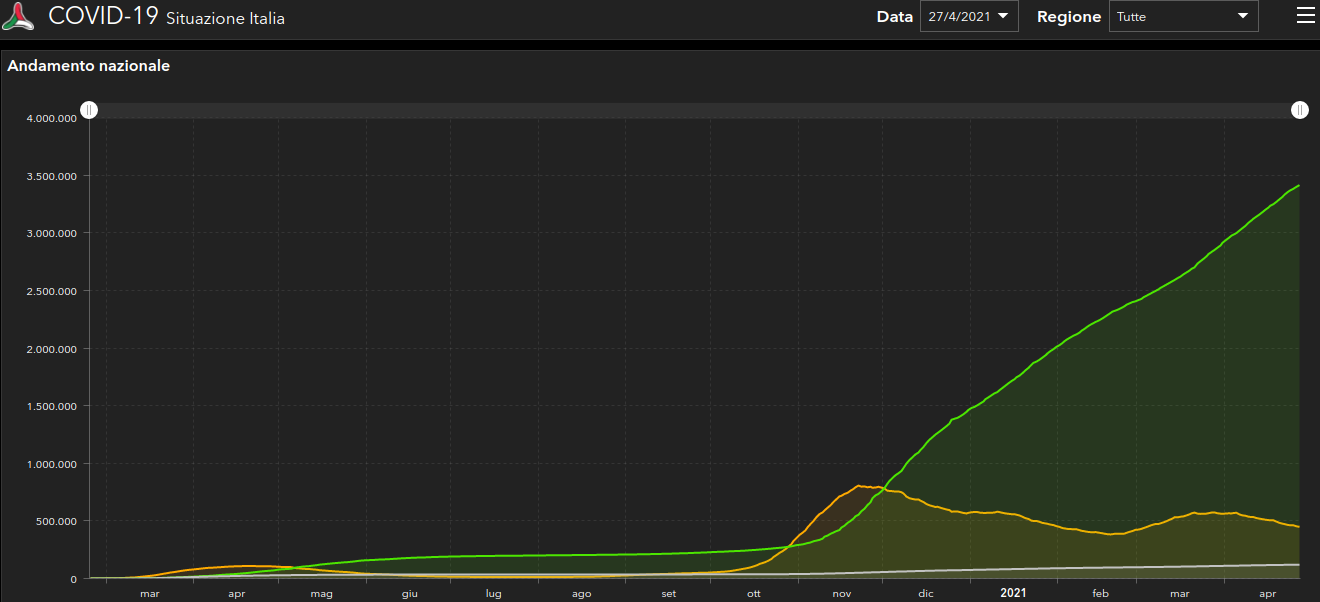The height and width of the screenshot is (602, 1320).
Task: Click the Protezione Civile logo icon
Action: (19, 16)
